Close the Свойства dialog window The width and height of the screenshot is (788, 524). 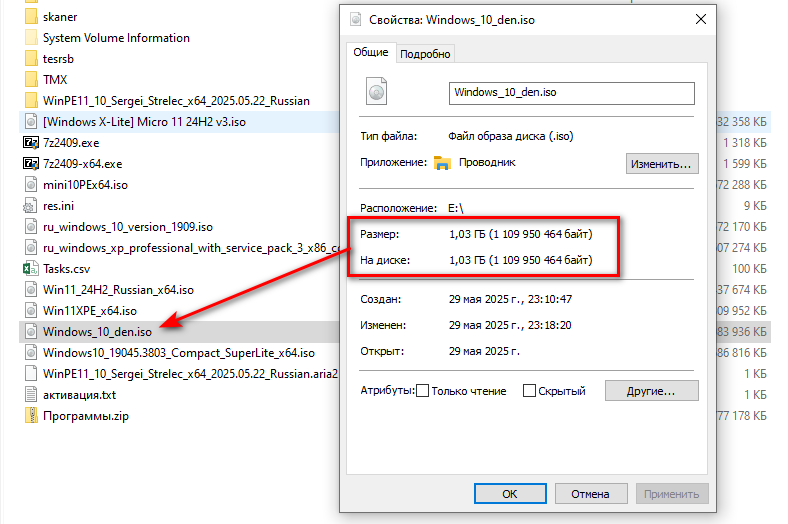tap(701, 20)
